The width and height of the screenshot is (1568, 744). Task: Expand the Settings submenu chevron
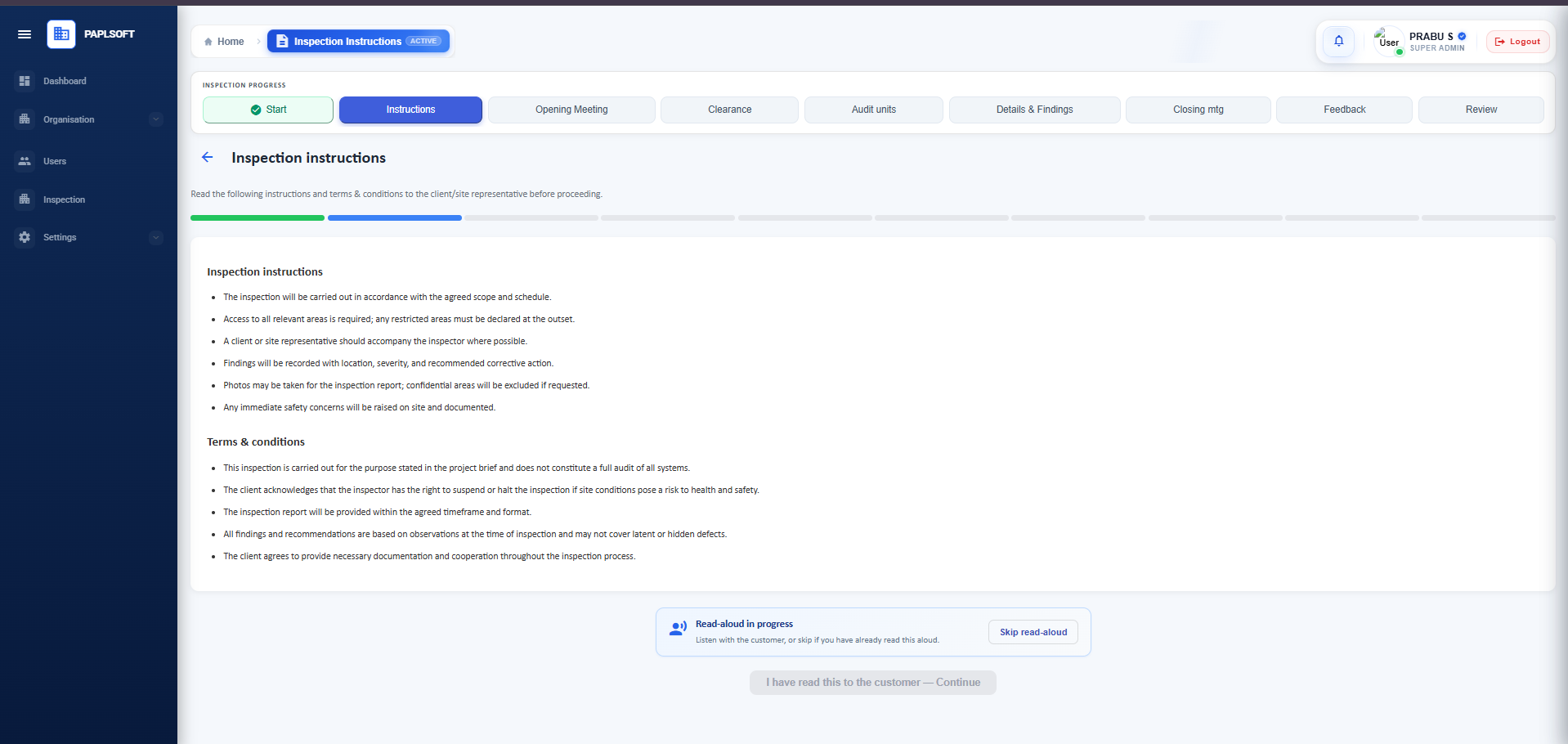tap(156, 238)
